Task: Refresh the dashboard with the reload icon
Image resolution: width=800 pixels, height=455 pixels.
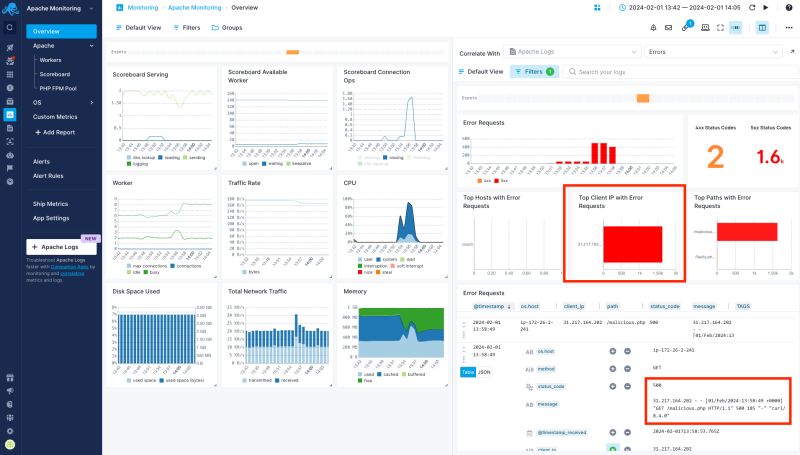Action: click(x=752, y=8)
